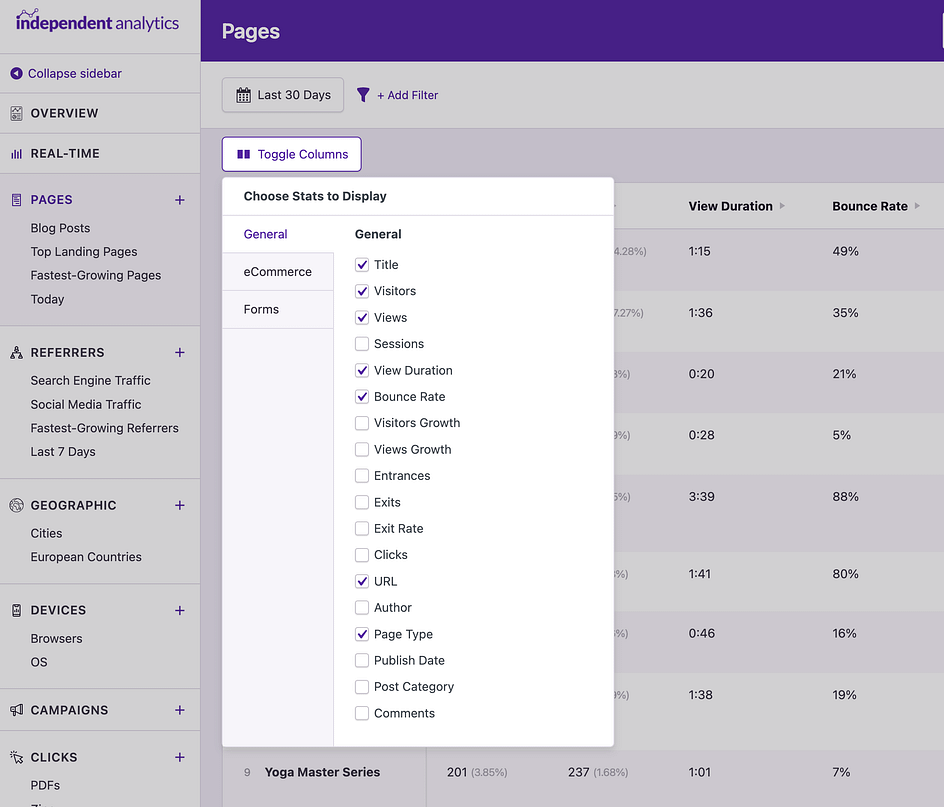Enable the Sessions column checkbox
The image size is (944, 807).
click(x=361, y=344)
